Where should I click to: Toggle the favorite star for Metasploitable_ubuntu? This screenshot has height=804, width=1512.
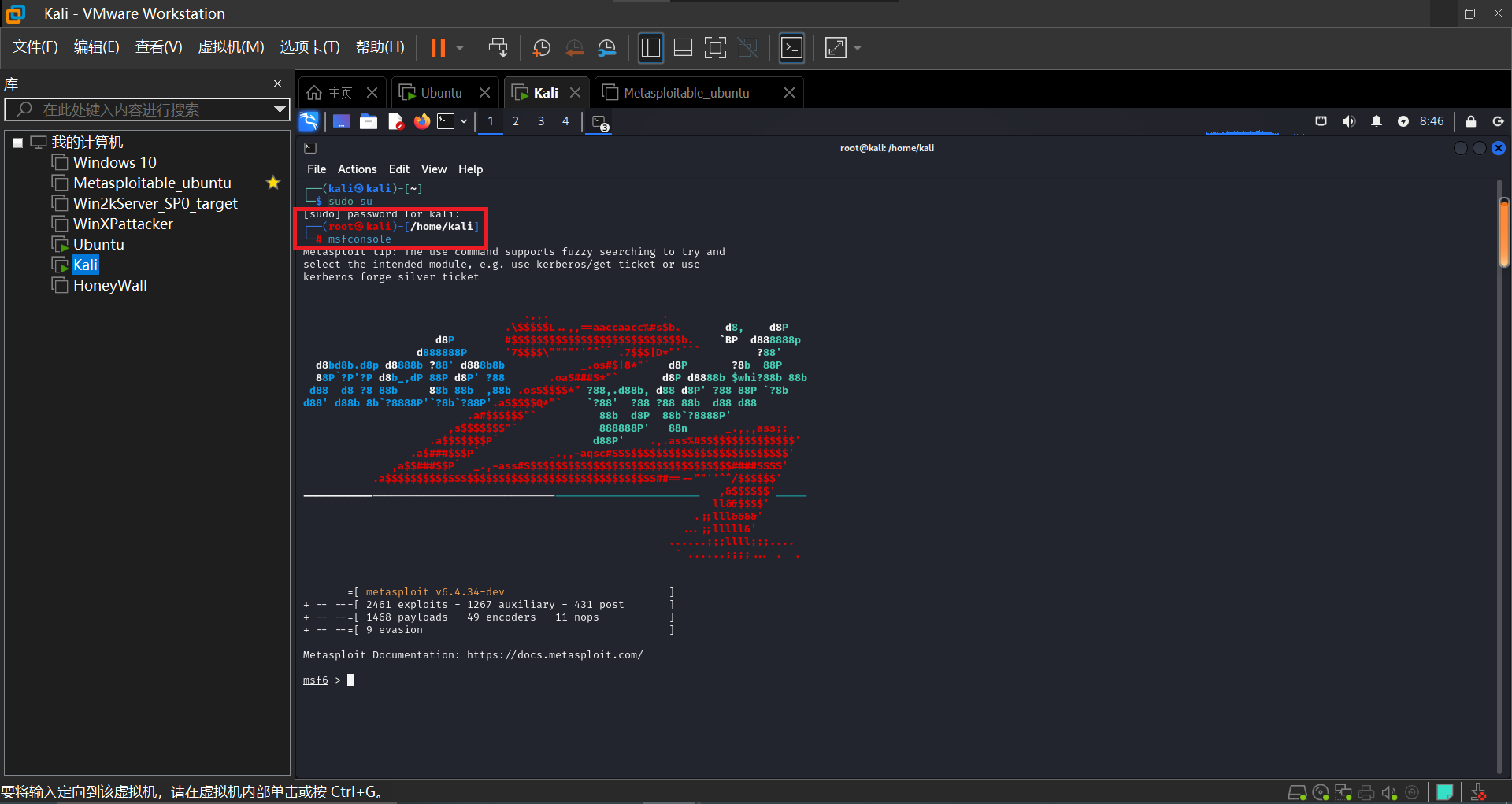[x=273, y=183]
